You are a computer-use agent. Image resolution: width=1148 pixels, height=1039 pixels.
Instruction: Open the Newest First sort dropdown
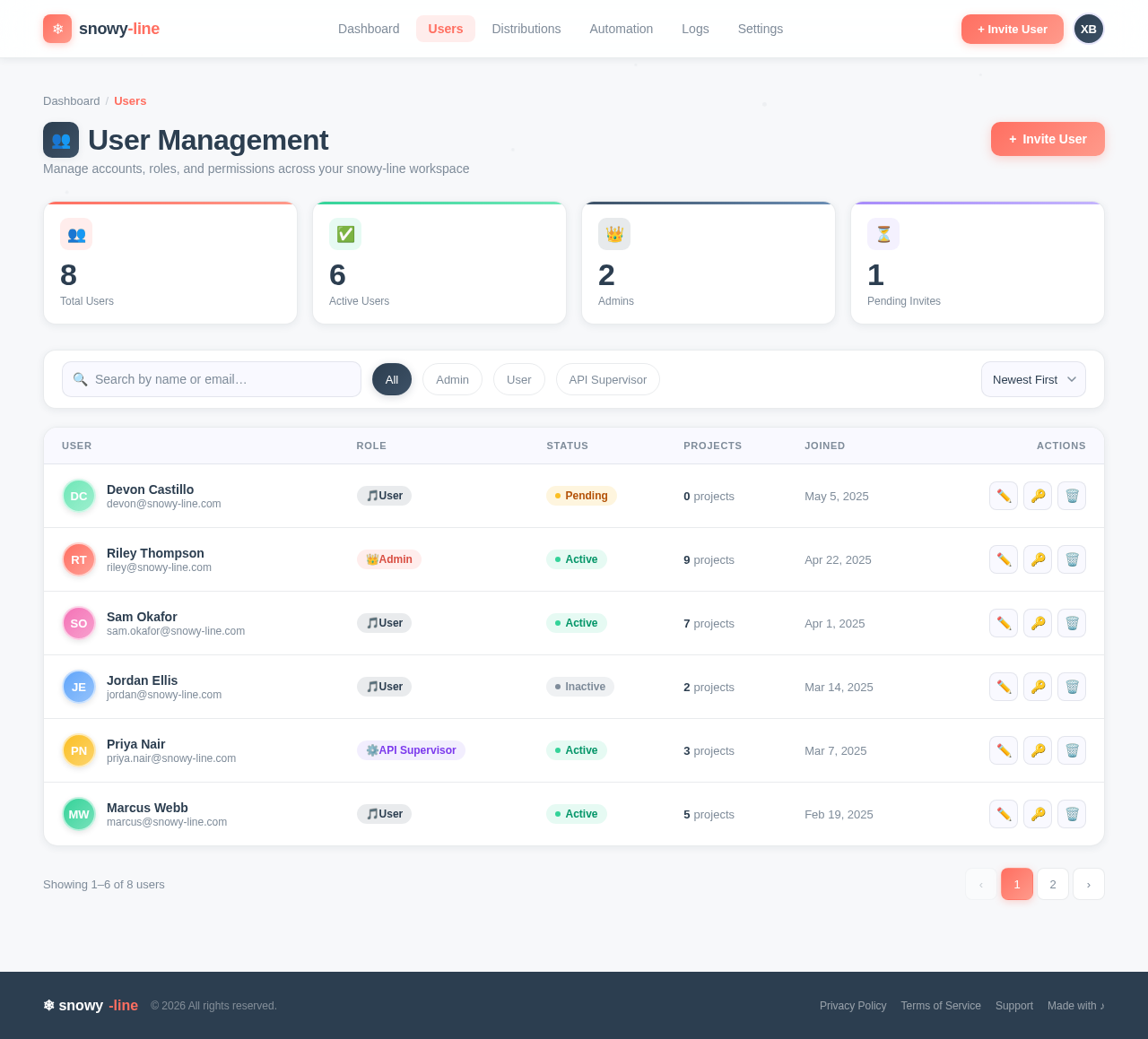[1033, 379]
